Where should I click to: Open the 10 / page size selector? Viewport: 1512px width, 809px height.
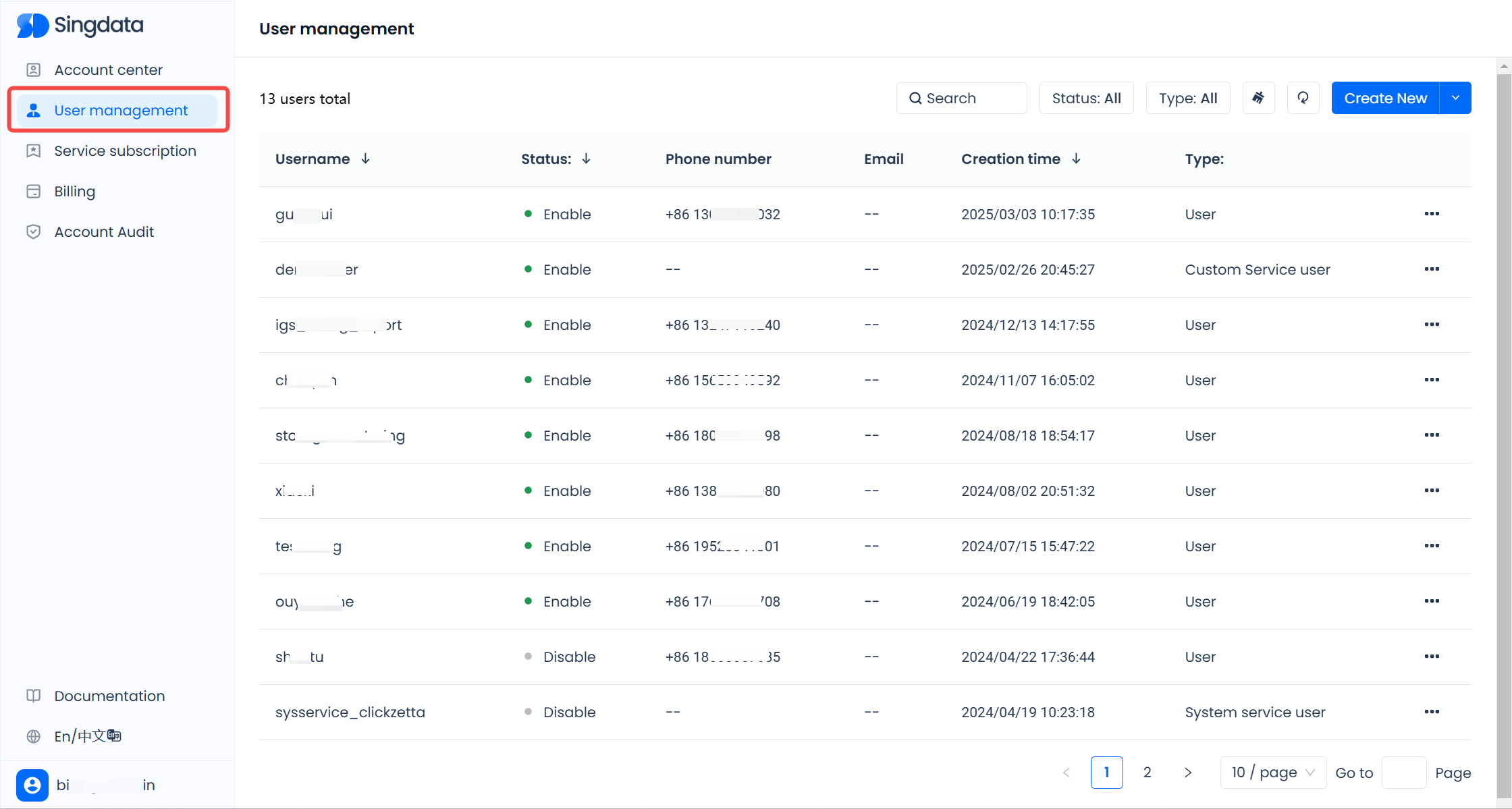pos(1272,773)
